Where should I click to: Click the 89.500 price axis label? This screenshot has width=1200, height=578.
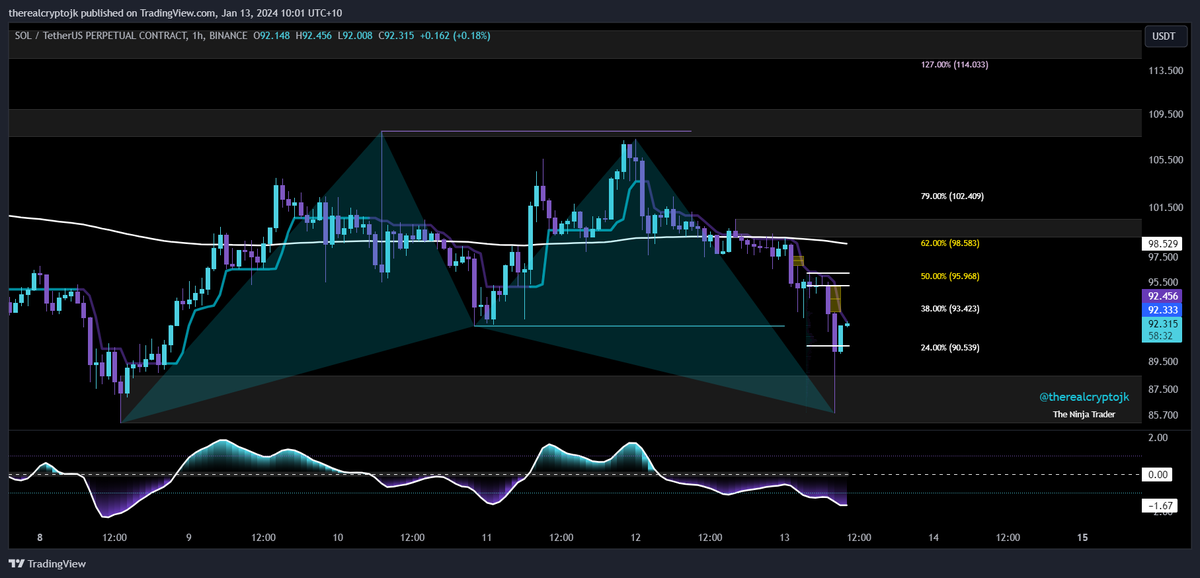(1164, 363)
